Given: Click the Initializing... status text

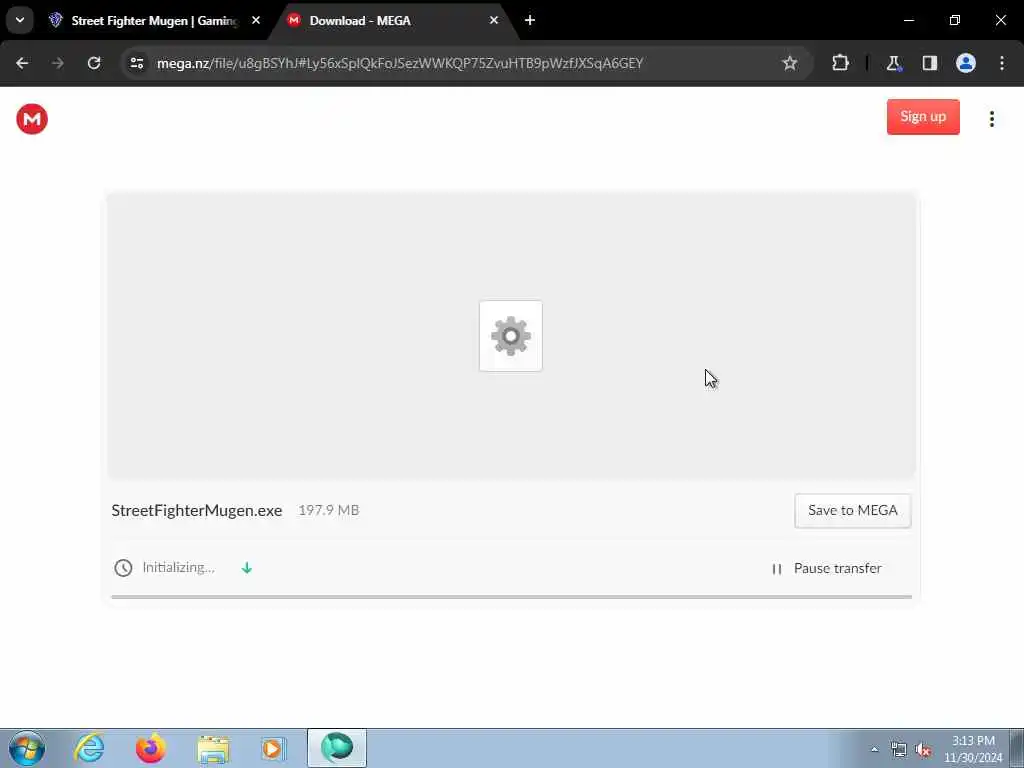Looking at the screenshot, I should click(x=178, y=568).
